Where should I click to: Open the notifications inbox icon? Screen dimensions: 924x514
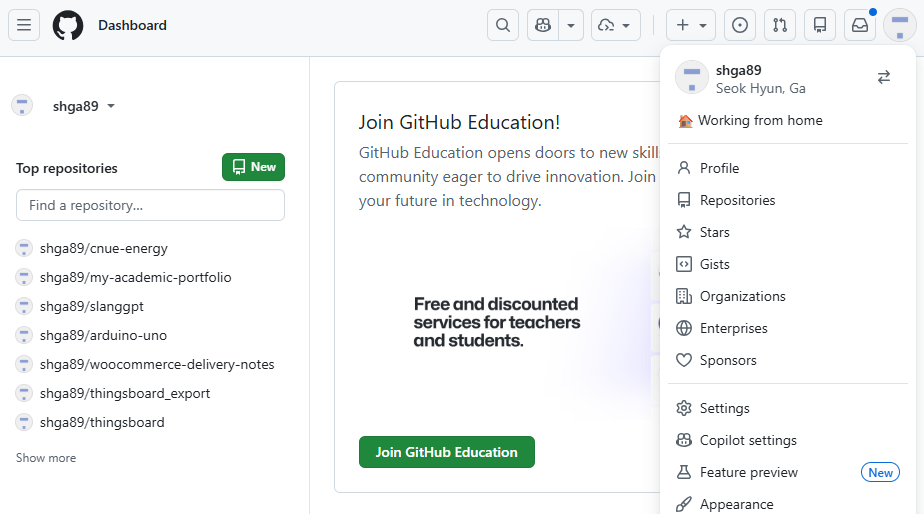pos(860,25)
